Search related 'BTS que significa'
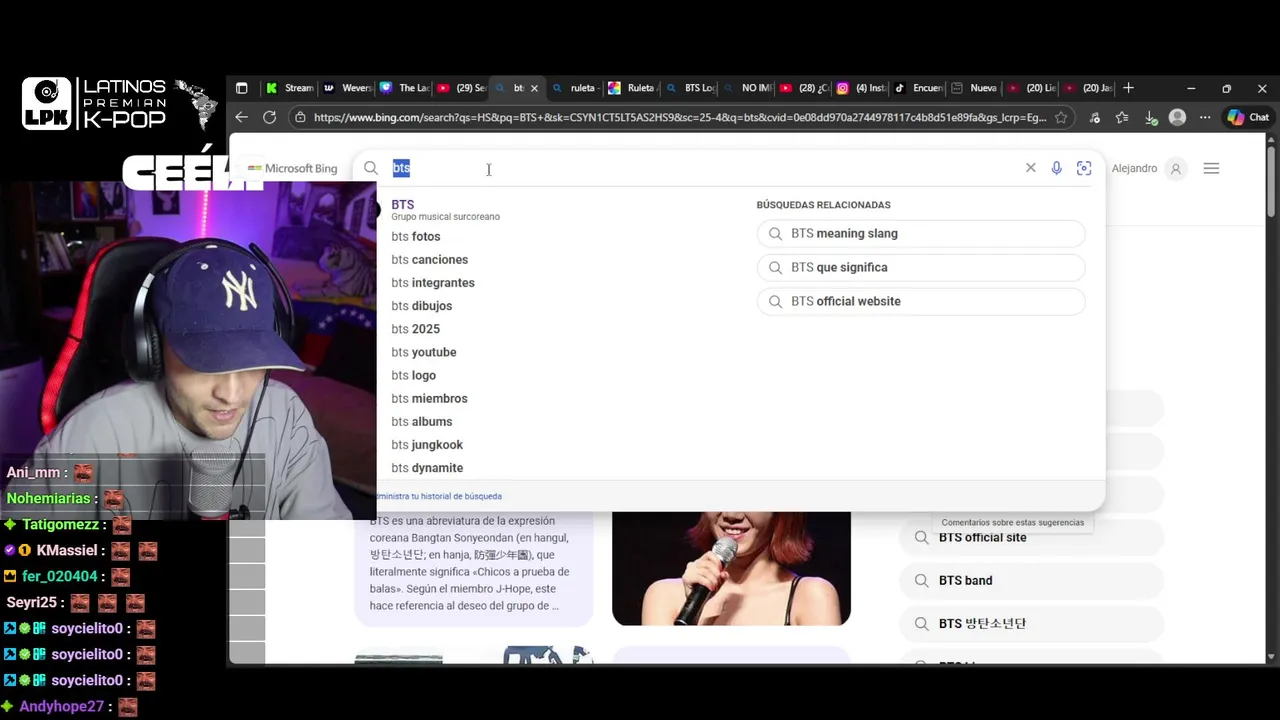Viewport: 1280px width, 720px height. click(921, 267)
